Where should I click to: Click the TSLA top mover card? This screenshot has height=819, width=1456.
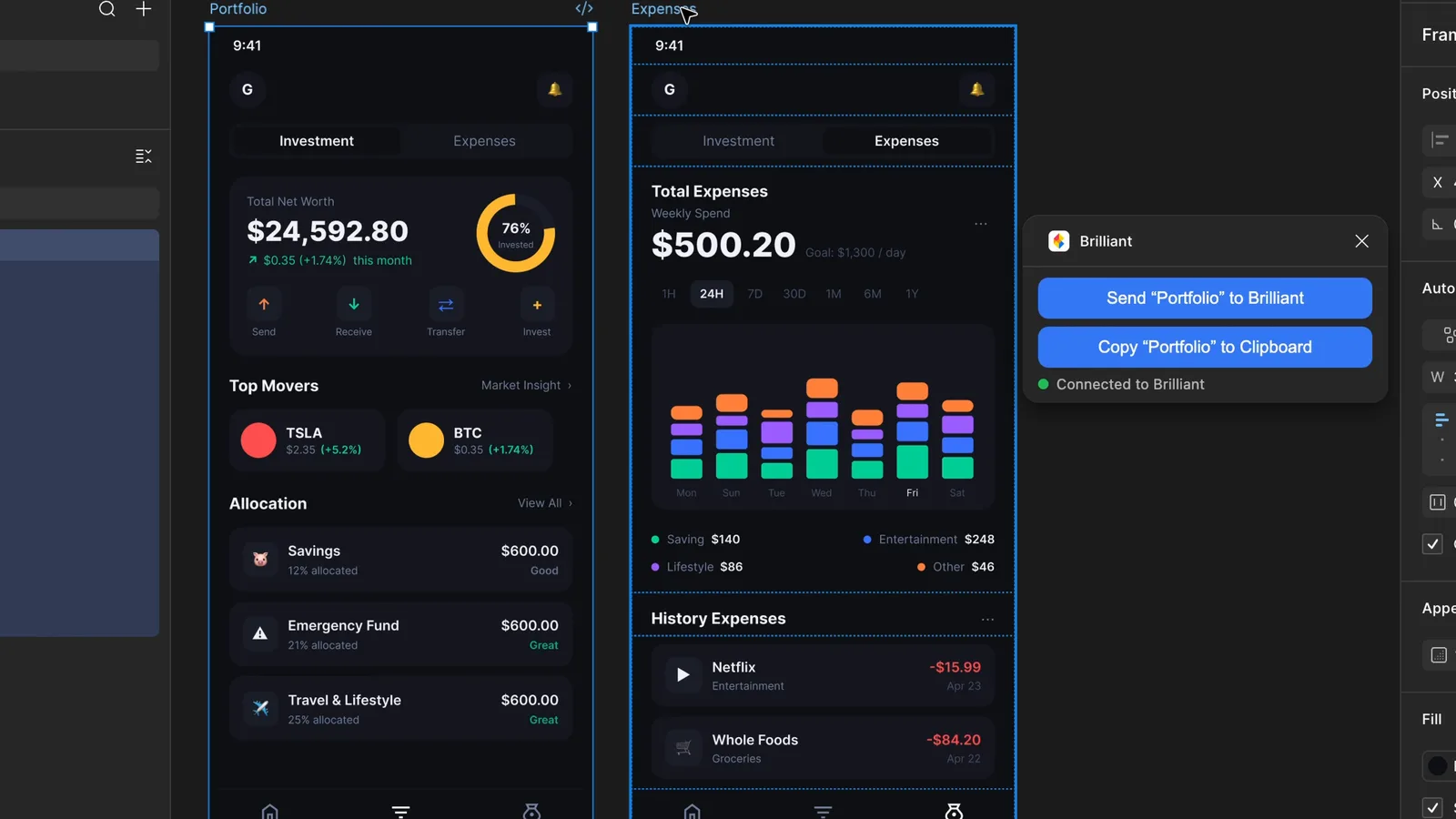pyautogui.click(x=307, y=440)
